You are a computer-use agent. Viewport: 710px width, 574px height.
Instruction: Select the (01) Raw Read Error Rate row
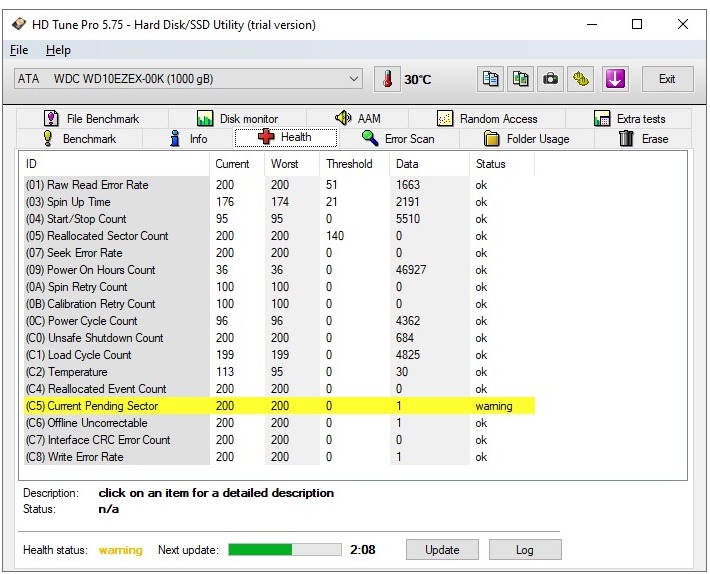[x=279, y=185]
